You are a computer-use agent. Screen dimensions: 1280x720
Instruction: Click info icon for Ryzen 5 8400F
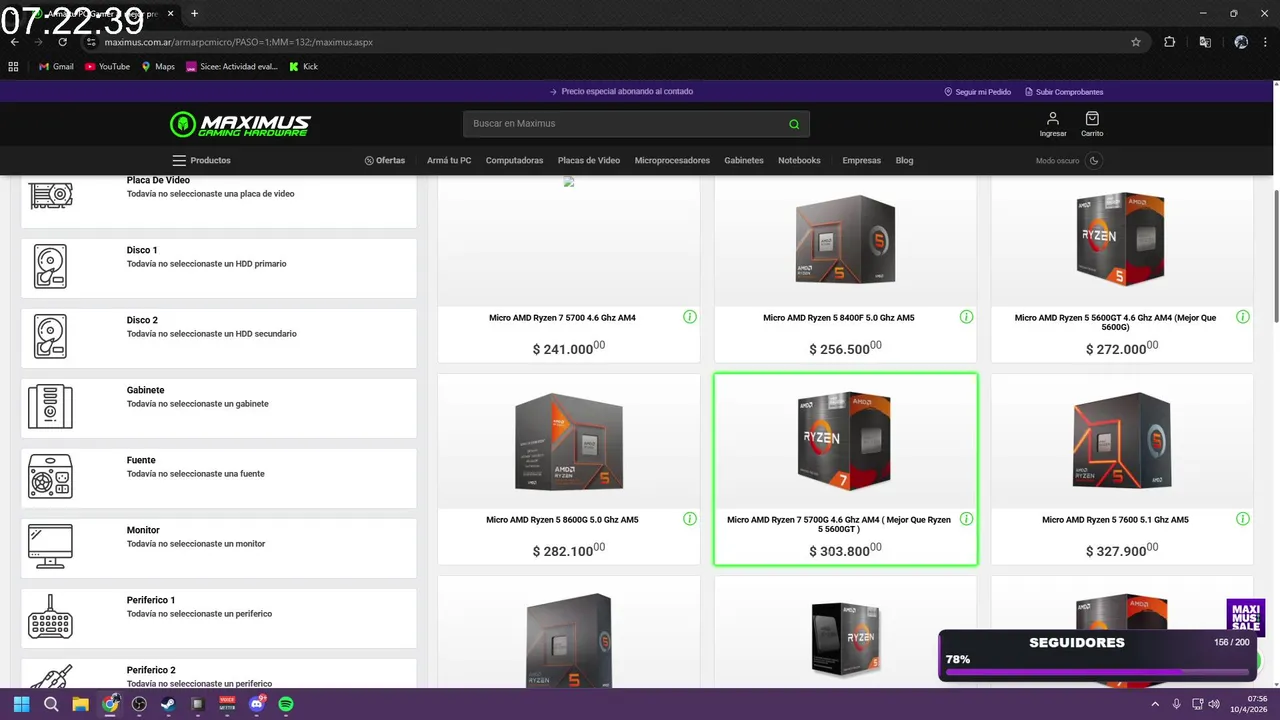click(966, 317)
